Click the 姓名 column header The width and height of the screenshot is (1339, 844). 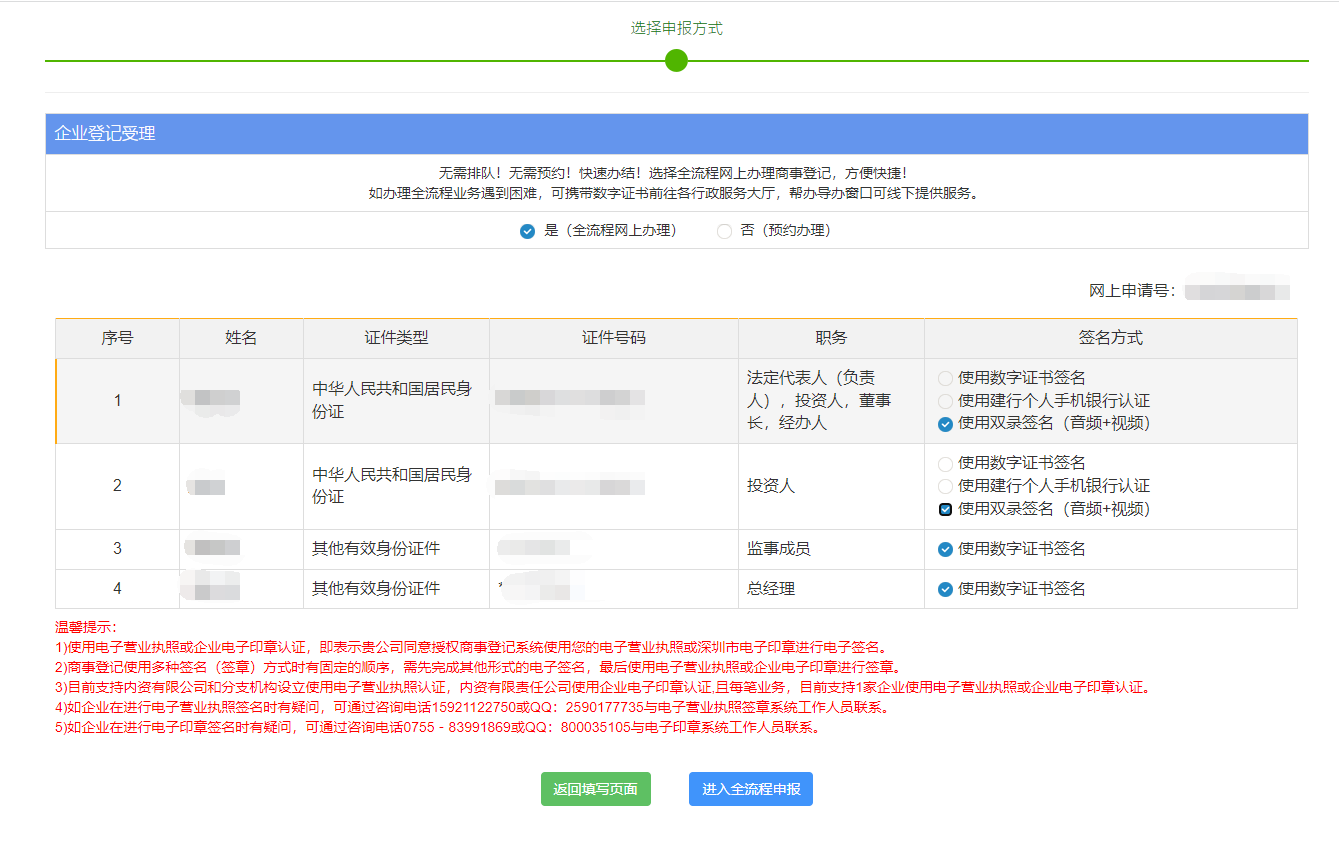point(241,338)
